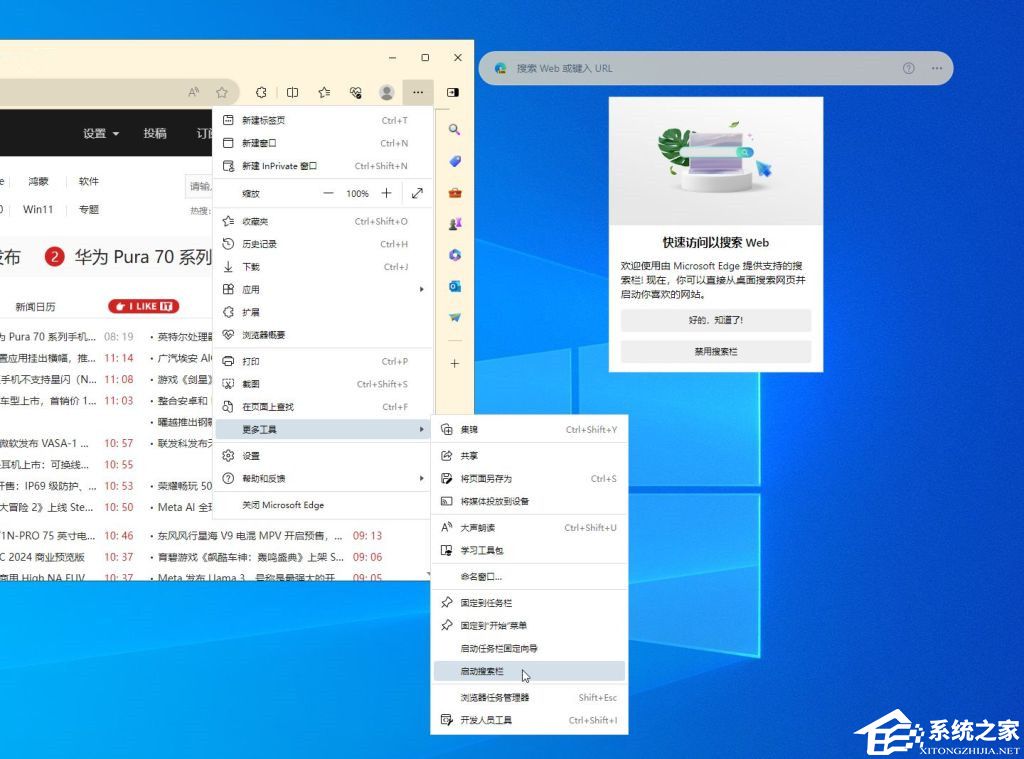Select 学习工具包 submenu item

tap(529, 551)
